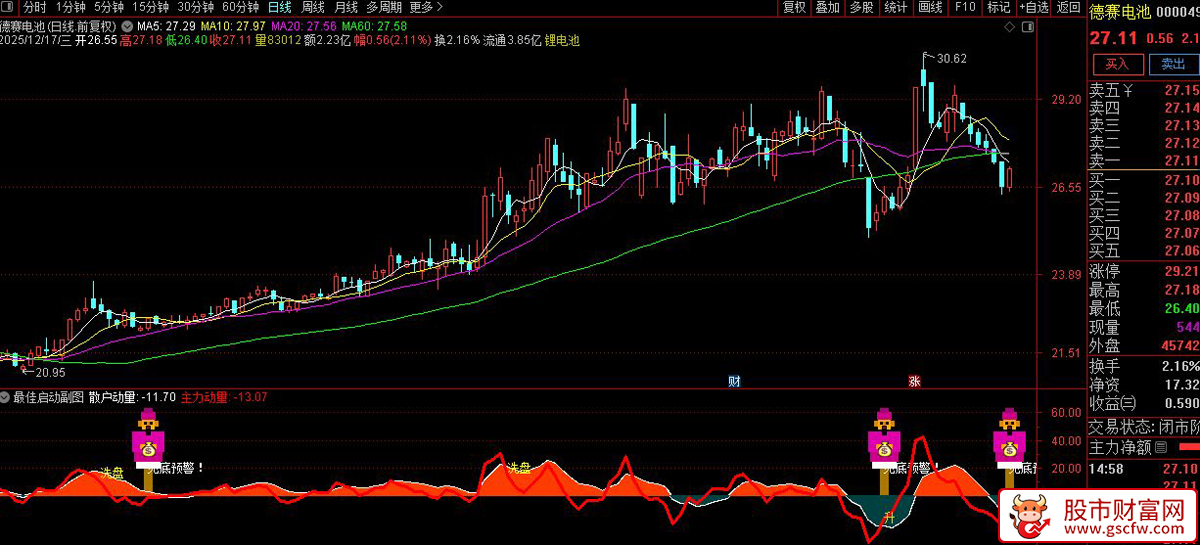Add stock via +自选 button

point(1035,7)
